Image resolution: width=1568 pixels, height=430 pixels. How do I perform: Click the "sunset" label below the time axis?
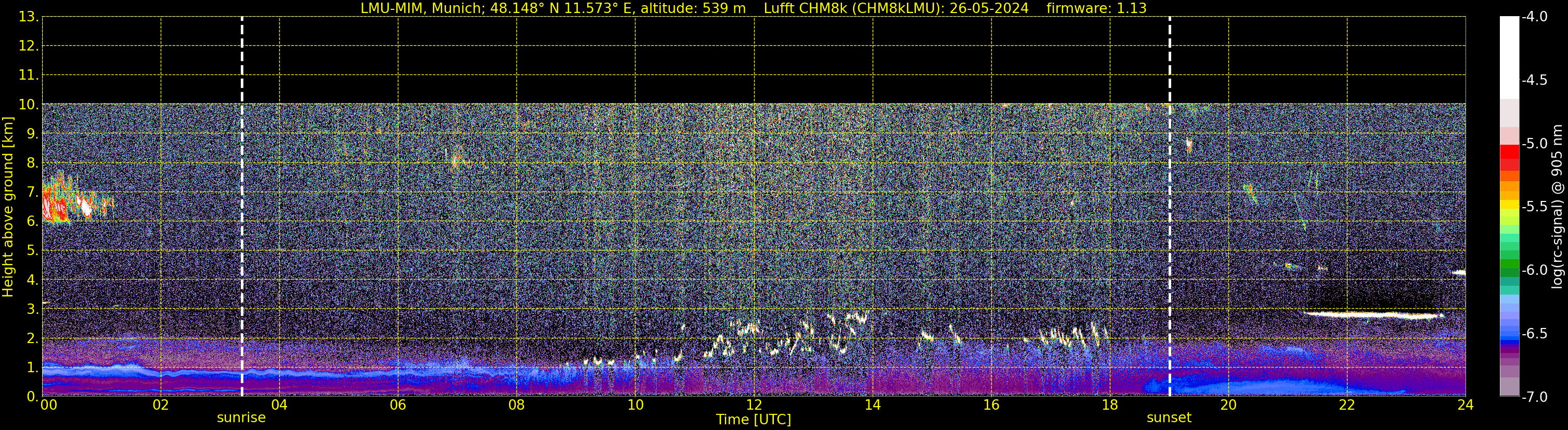click(1169, 418)
